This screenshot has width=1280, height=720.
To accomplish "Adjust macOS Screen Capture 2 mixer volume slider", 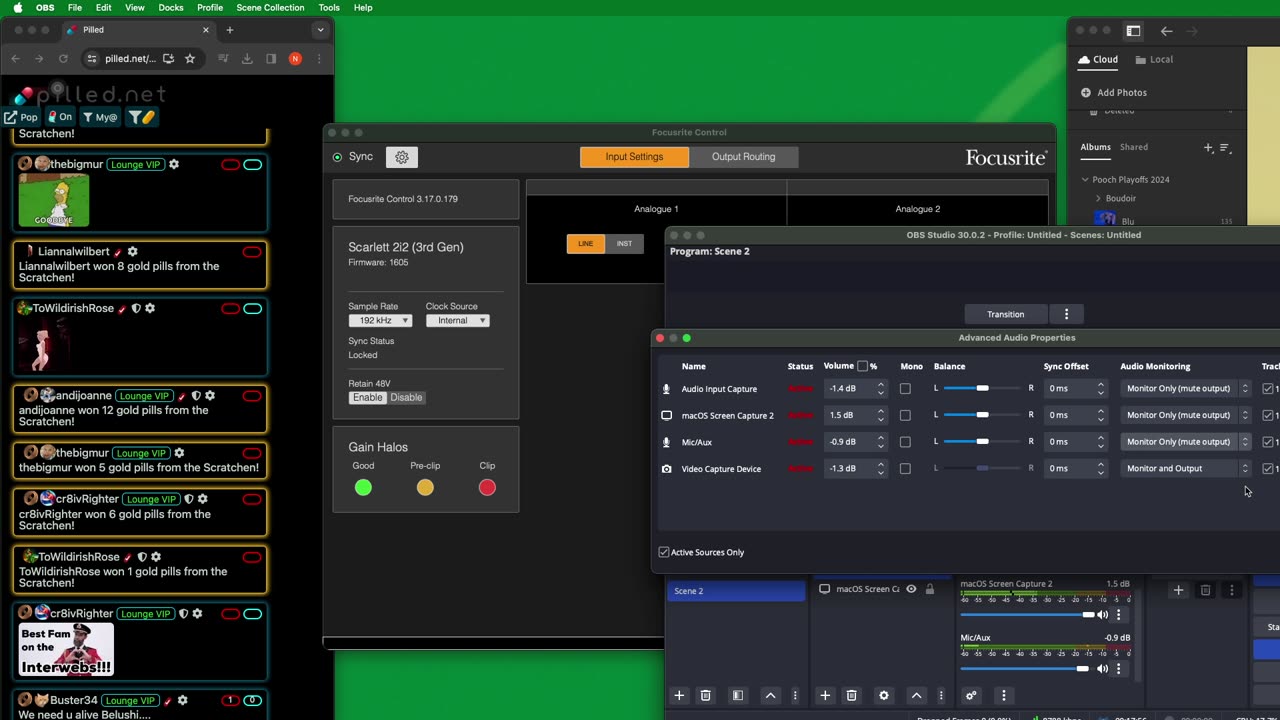I will 1027,614.
